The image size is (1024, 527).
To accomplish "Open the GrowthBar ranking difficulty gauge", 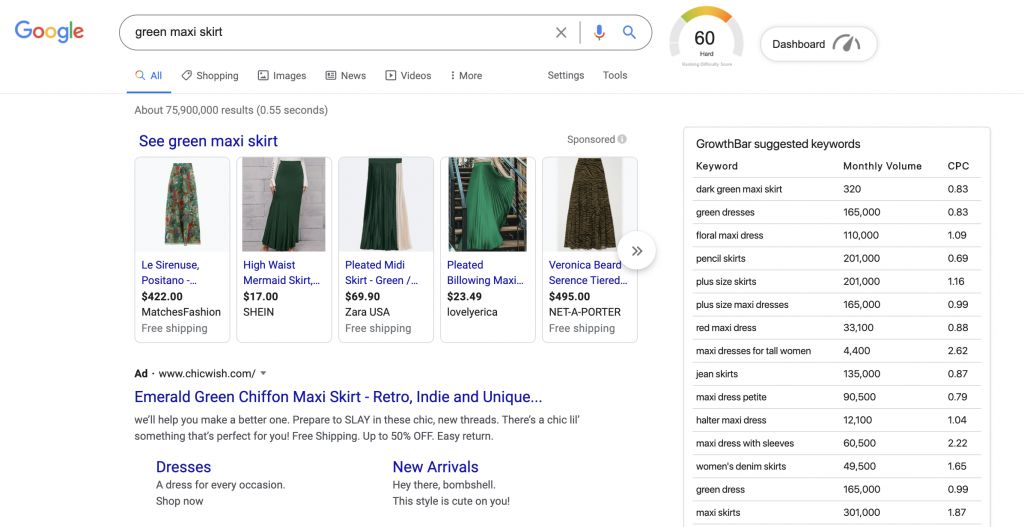I will tap(706, 38).
